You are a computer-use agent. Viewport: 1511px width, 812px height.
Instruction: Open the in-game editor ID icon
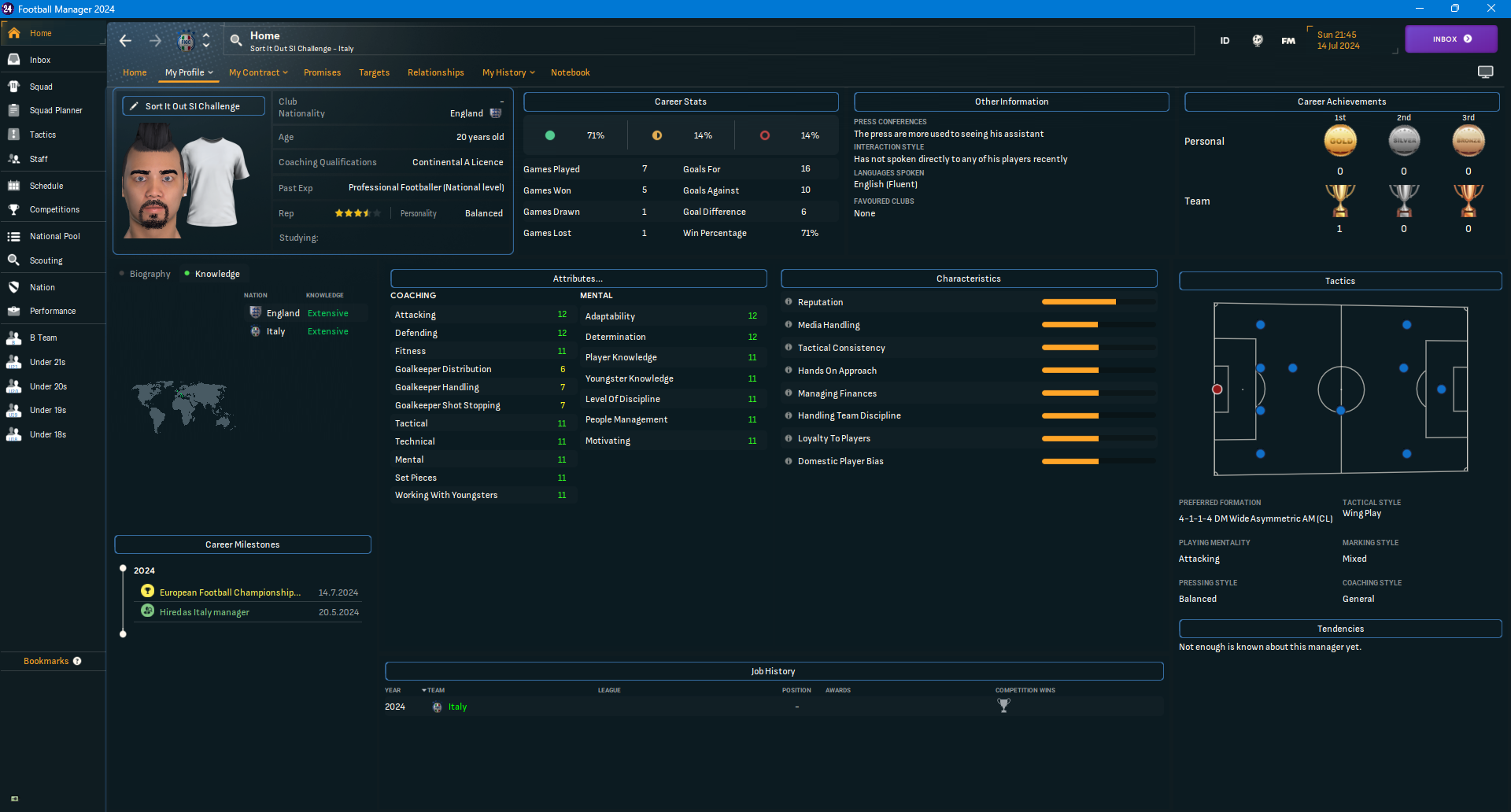click(x=1225, y=41)
